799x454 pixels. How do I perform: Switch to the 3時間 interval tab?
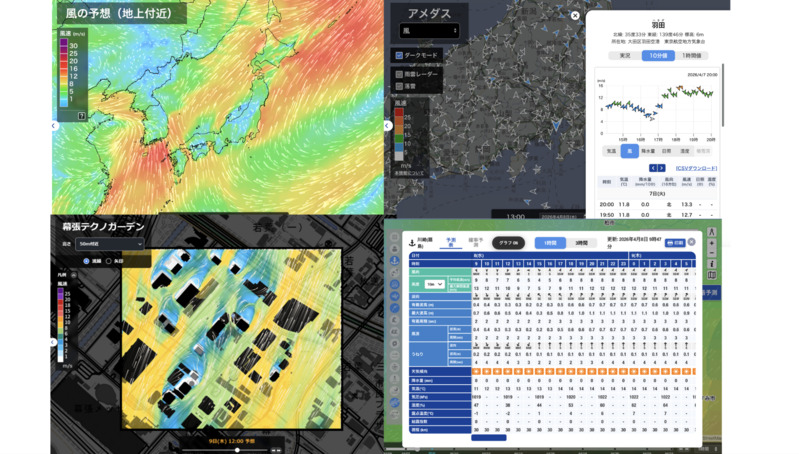pyautogui.click(x=581, y=243)
